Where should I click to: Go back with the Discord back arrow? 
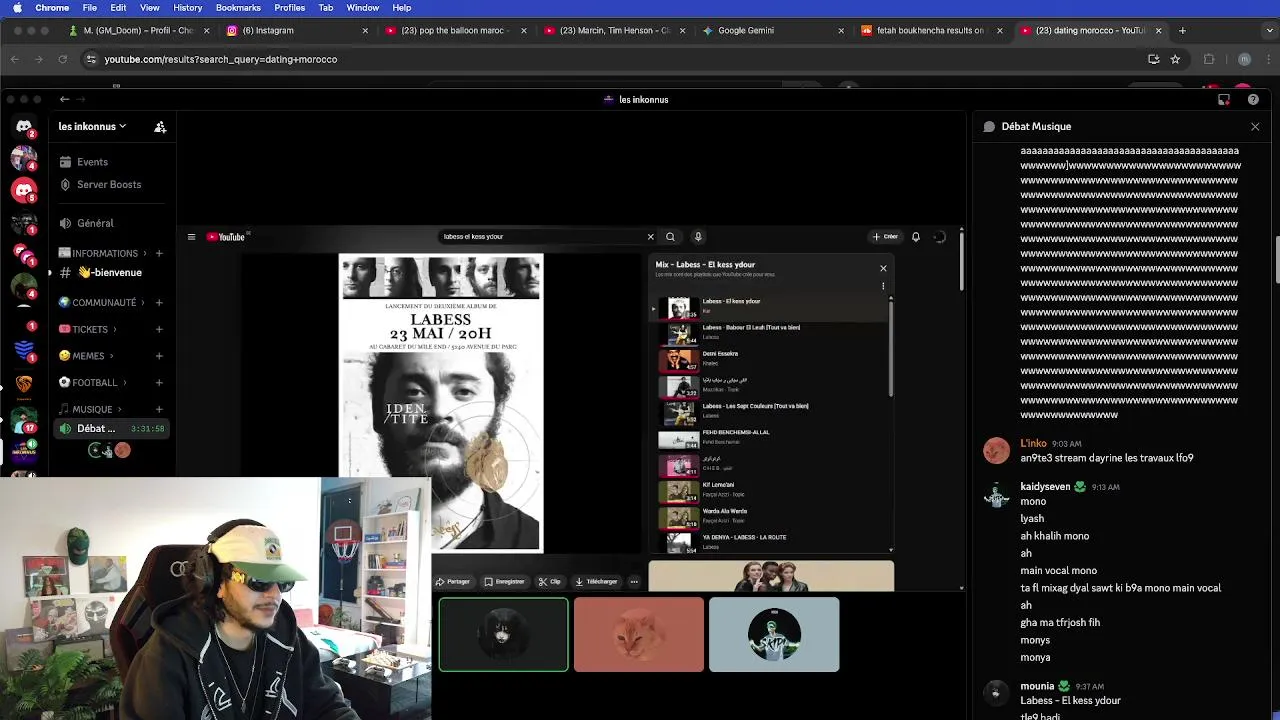point(64,99)
